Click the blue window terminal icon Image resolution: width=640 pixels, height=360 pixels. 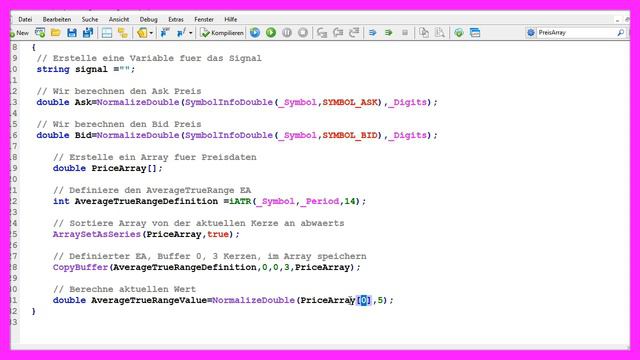[475, 33]
